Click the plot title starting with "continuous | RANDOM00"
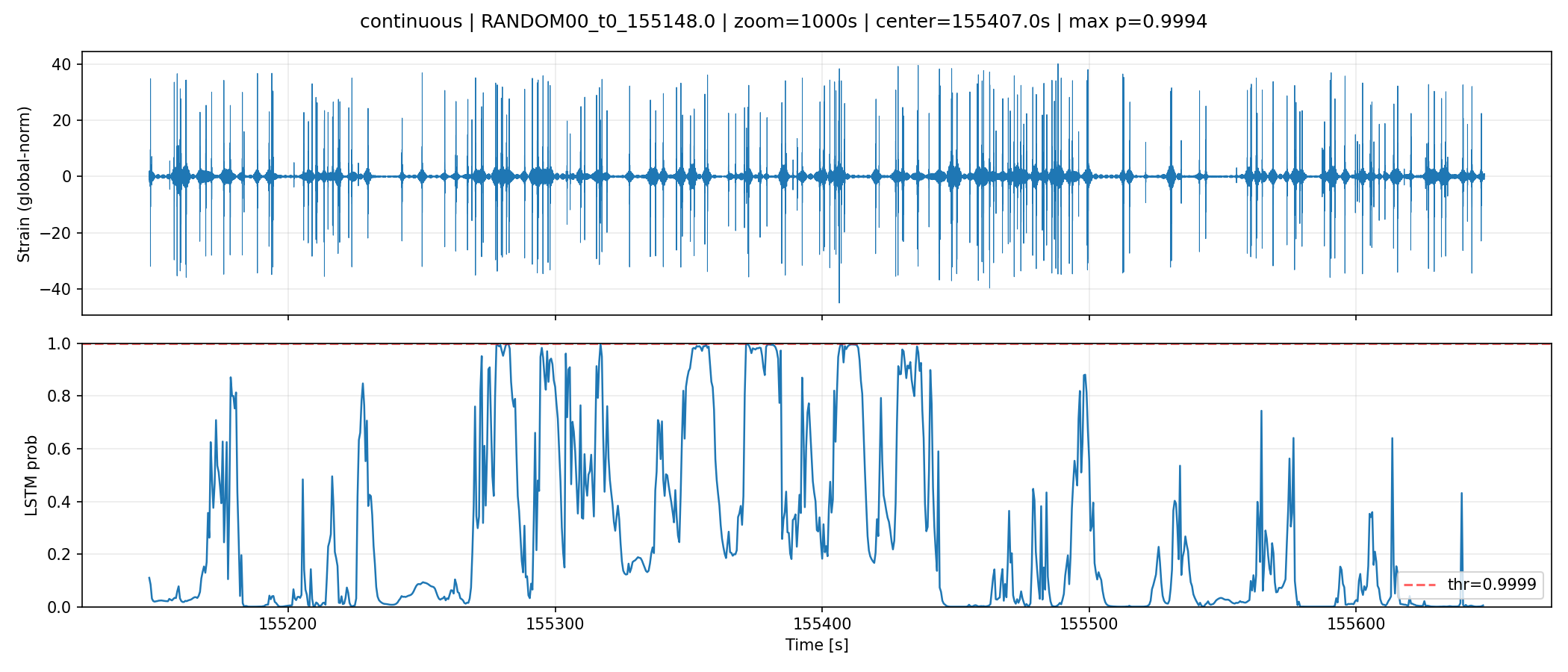The width and height of the screenshot is (1568, 672). tap(783, 22)
